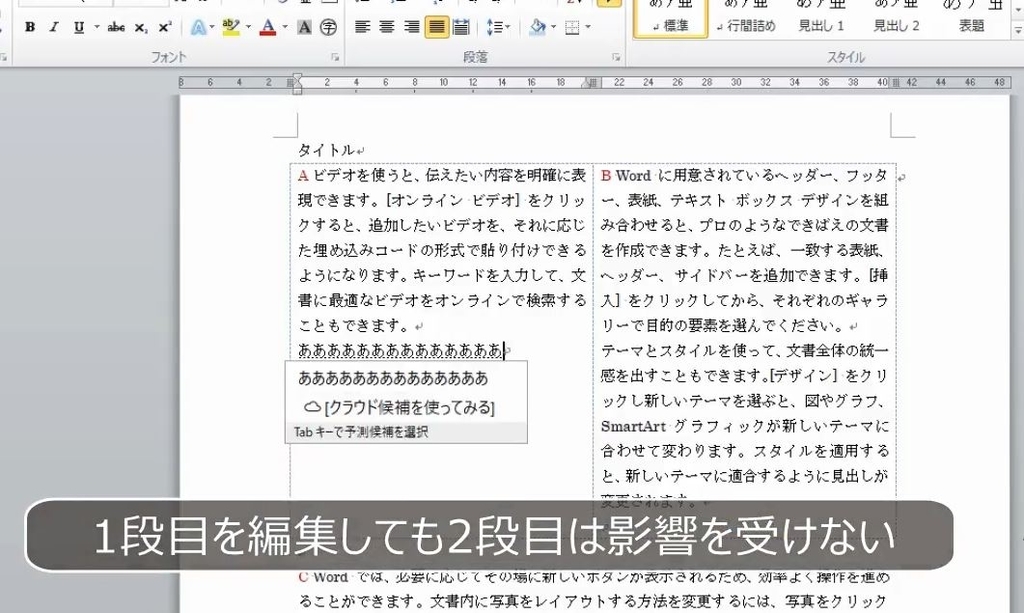Align text left
Viewport: 1024px width, 613px height.
click(362, 27)
